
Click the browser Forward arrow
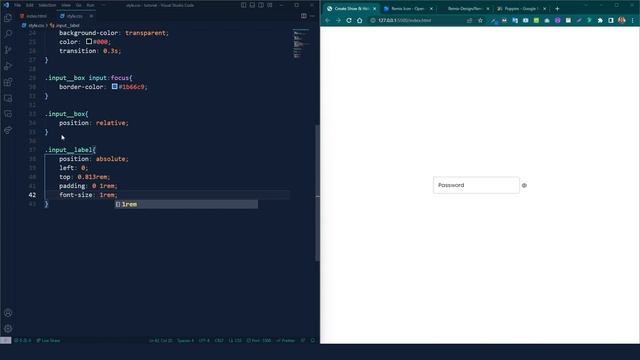[x=338, y=20]
